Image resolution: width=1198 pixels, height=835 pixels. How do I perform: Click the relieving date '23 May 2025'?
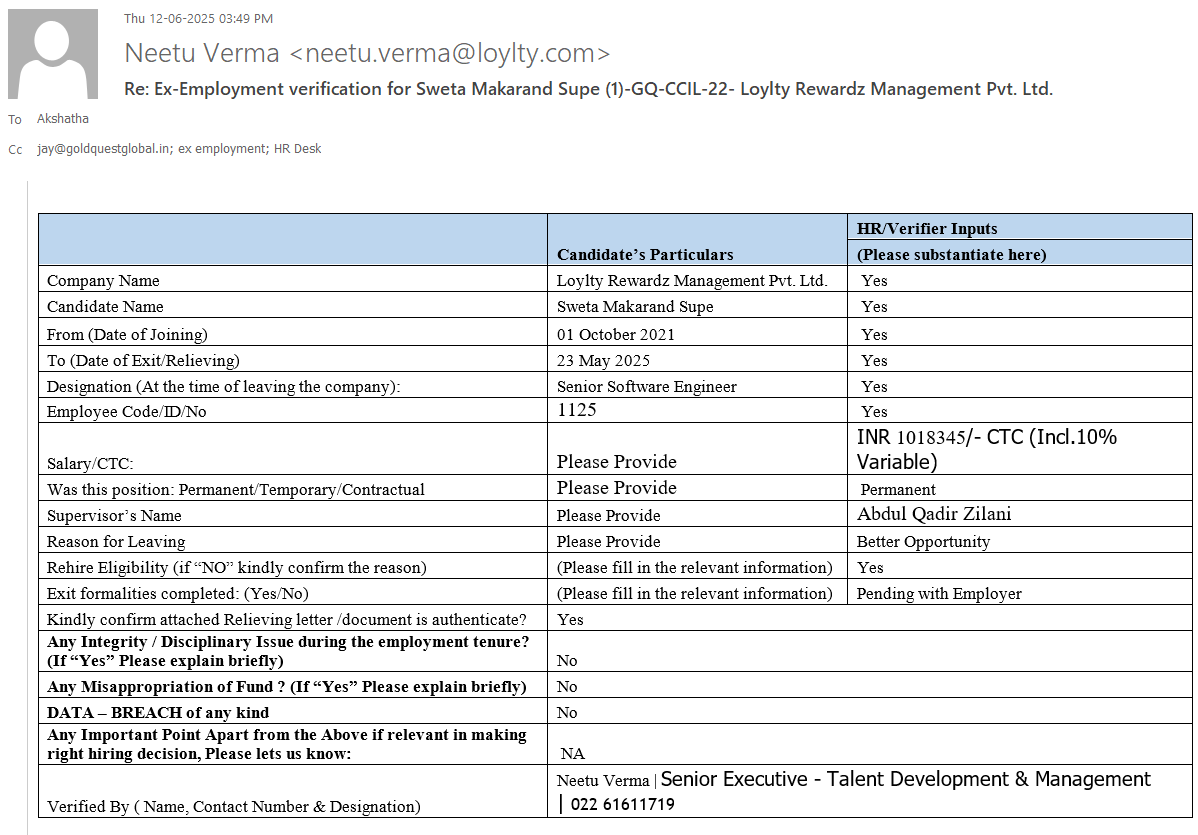coord(605,360)
